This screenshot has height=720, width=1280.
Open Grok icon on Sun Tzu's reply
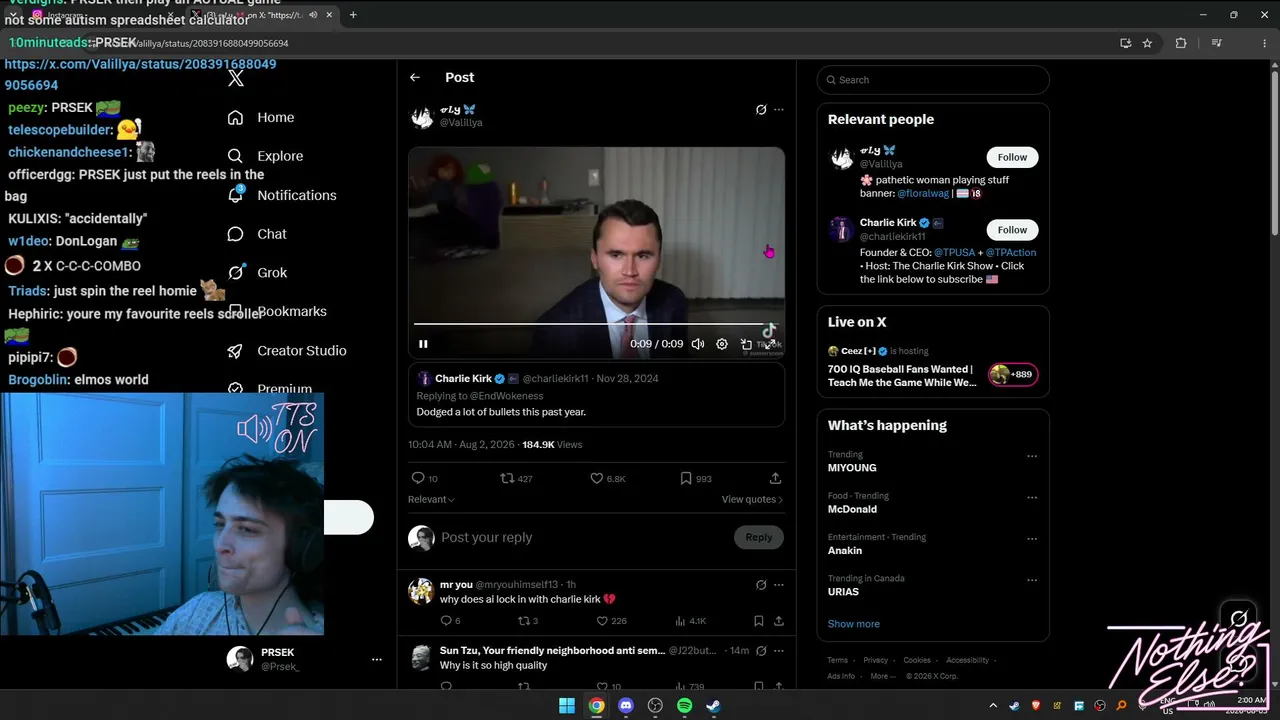(x=761, y=651)
